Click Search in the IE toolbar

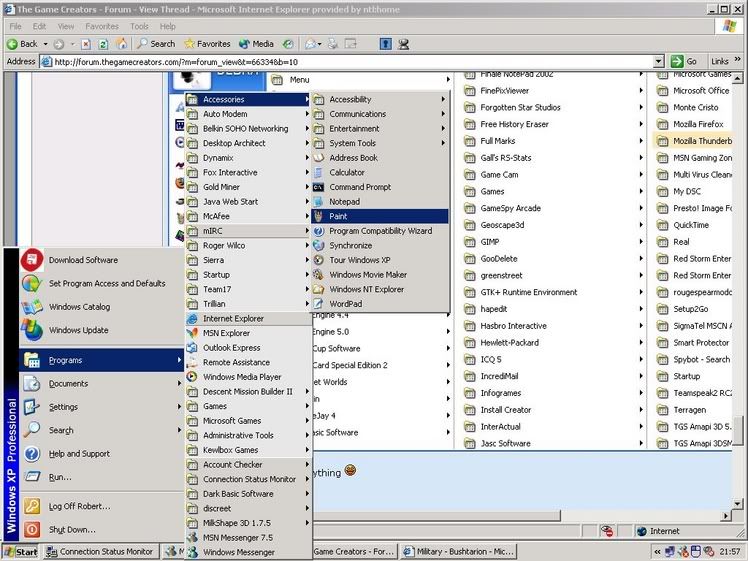tap(156, 44)
